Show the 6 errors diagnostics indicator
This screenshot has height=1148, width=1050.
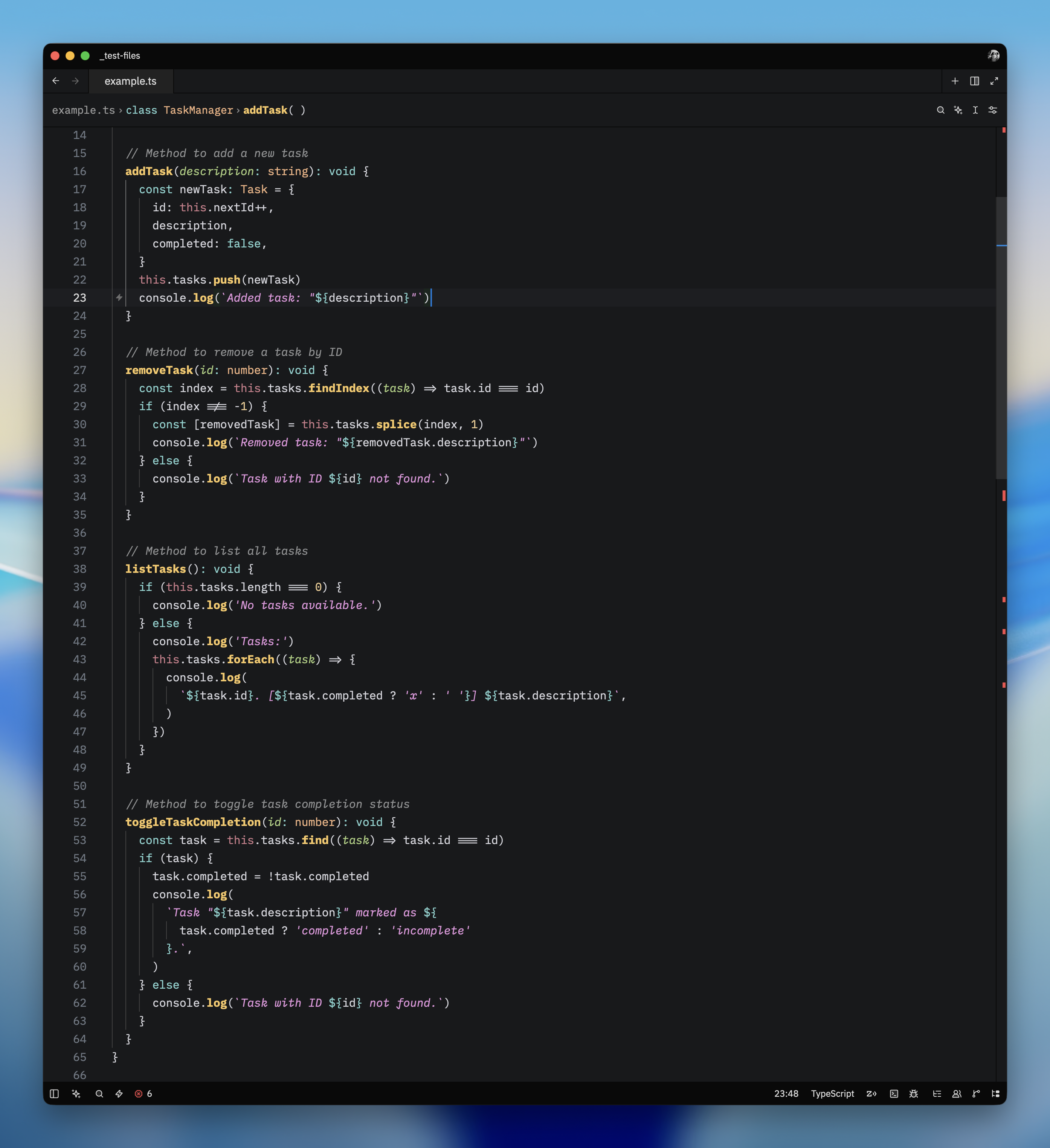143,1093
